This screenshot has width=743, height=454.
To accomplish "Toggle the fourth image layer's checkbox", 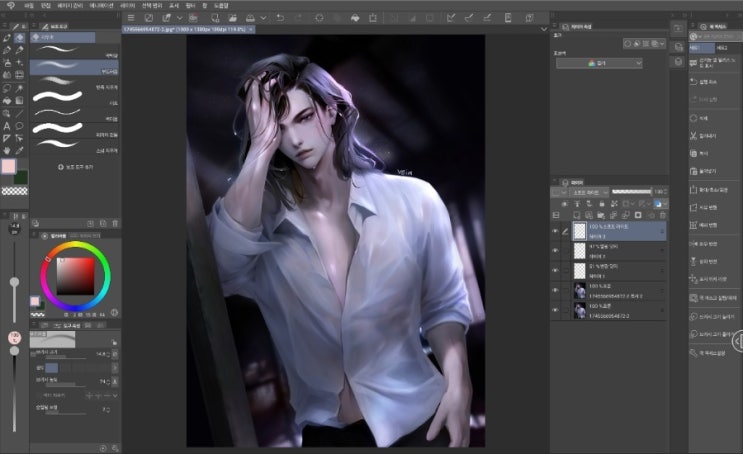I will [x=565, y=290].
